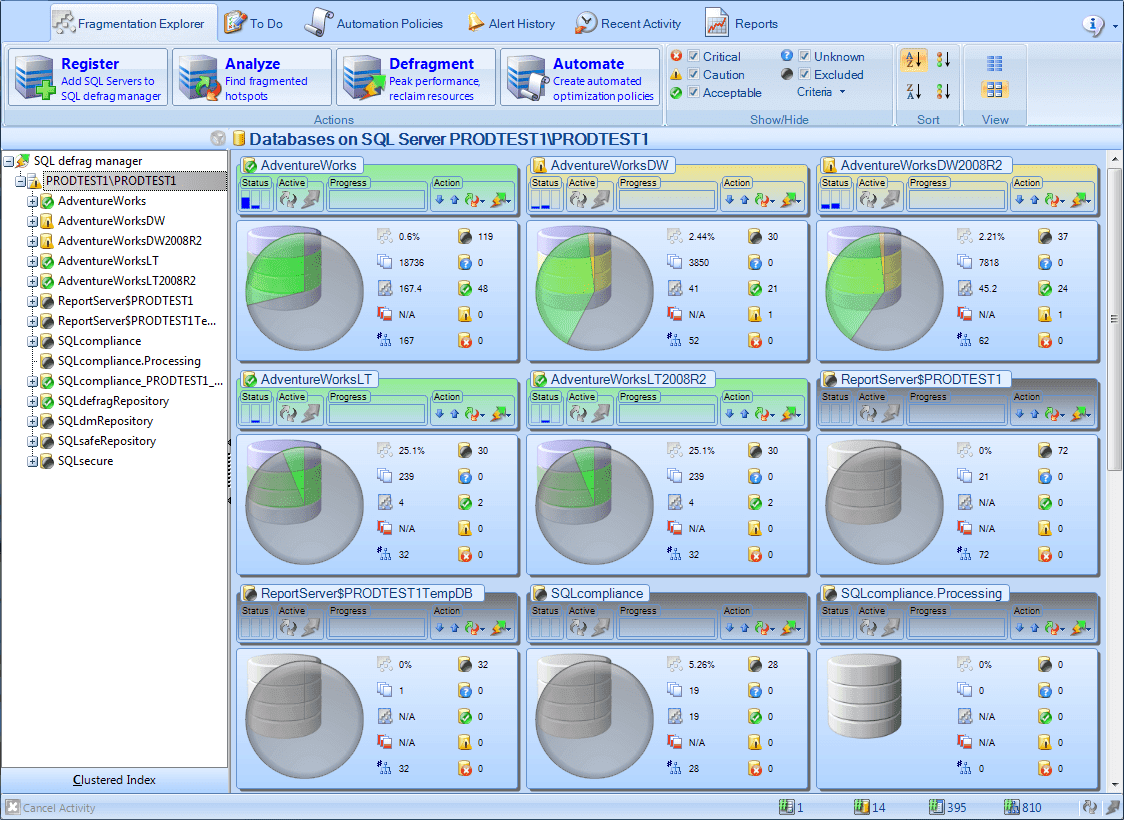Expand AdventureWorks tree node
The height and width of the screenshot is (820, 1124).
pos(32,201)
